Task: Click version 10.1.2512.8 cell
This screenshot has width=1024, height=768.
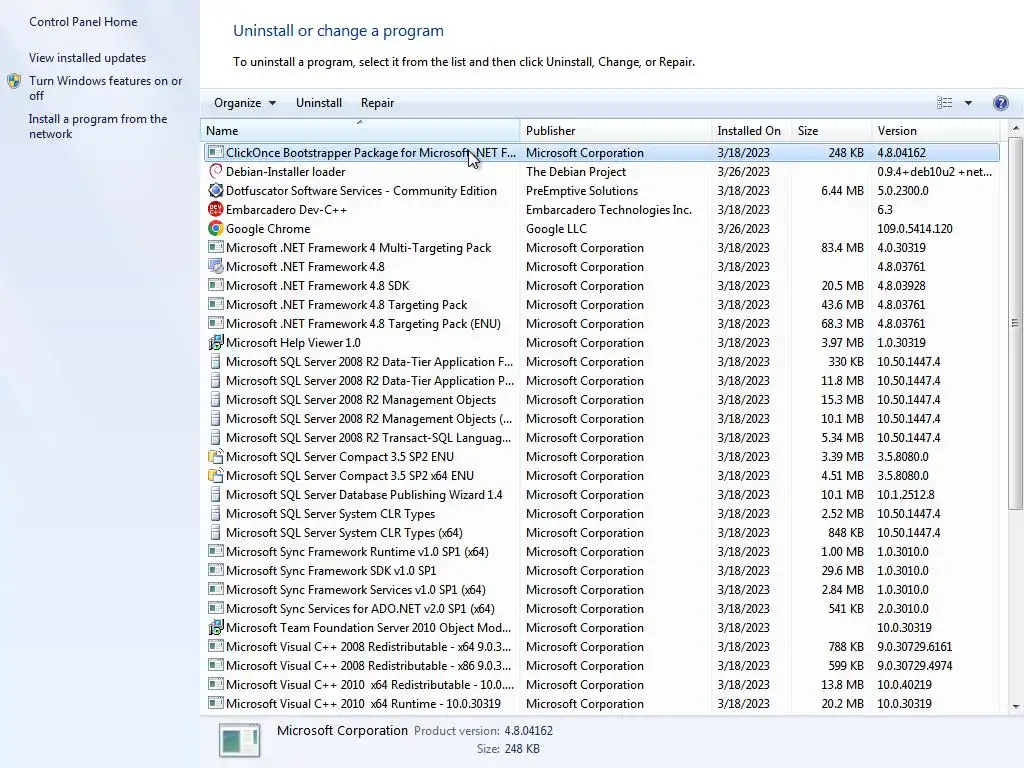Action: point(906,494)
